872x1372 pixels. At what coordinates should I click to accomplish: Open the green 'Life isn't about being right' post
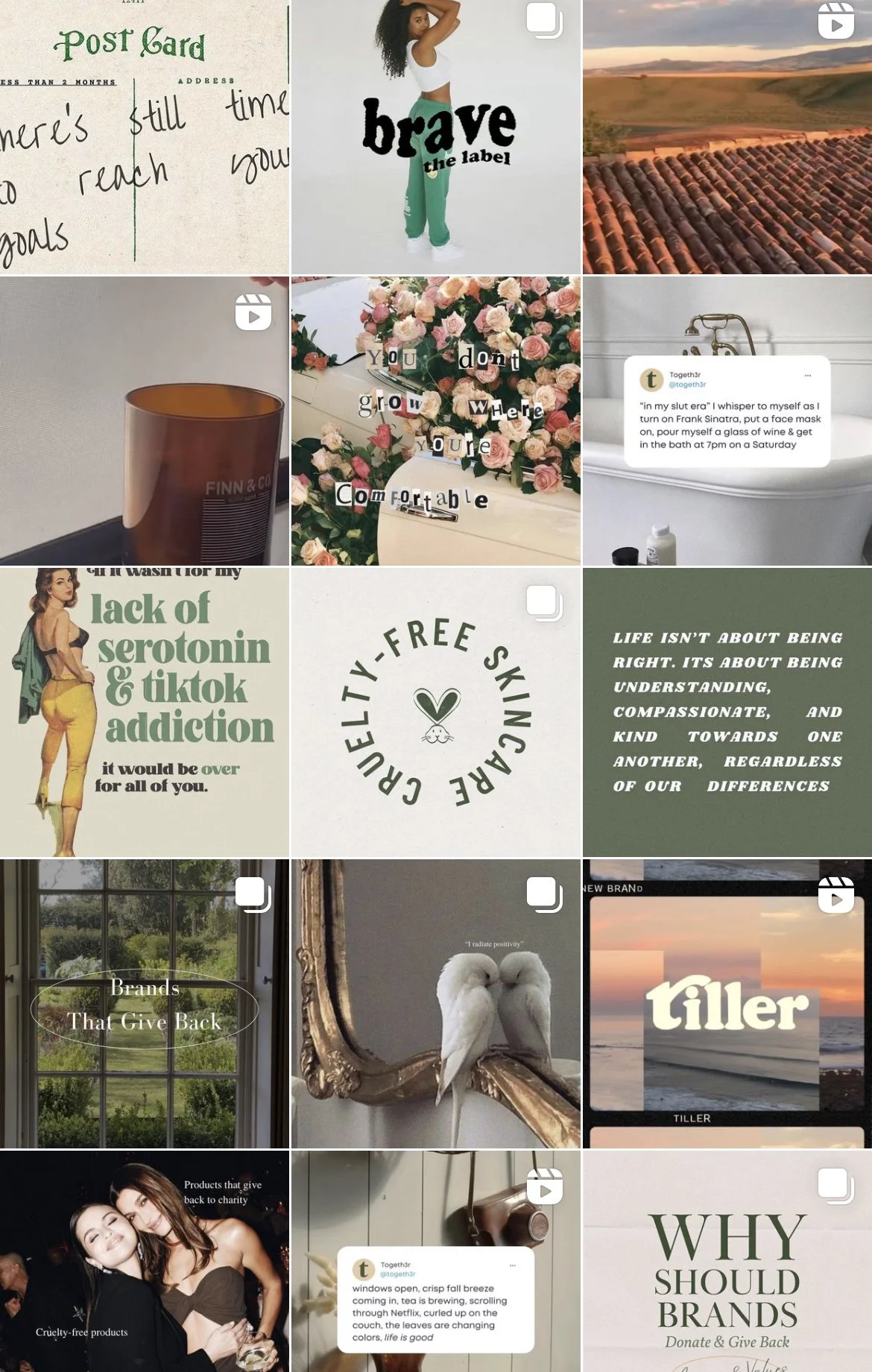(727, 712)
